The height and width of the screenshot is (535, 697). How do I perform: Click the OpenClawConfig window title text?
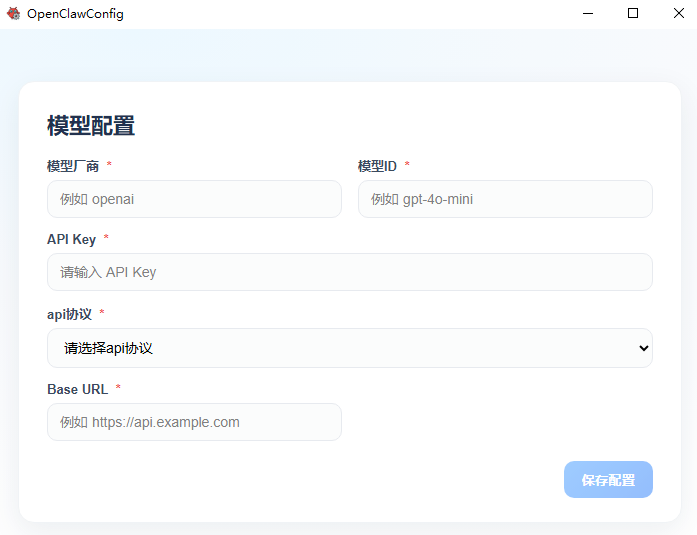75,14
